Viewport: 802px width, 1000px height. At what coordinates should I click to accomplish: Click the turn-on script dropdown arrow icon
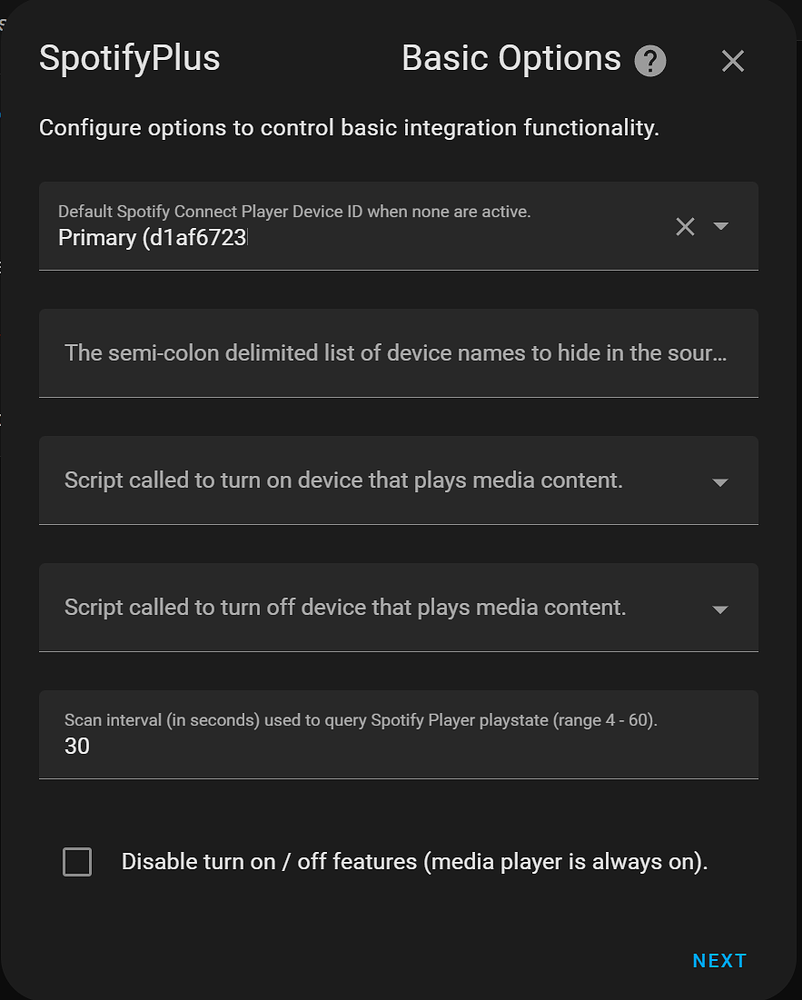721,481
